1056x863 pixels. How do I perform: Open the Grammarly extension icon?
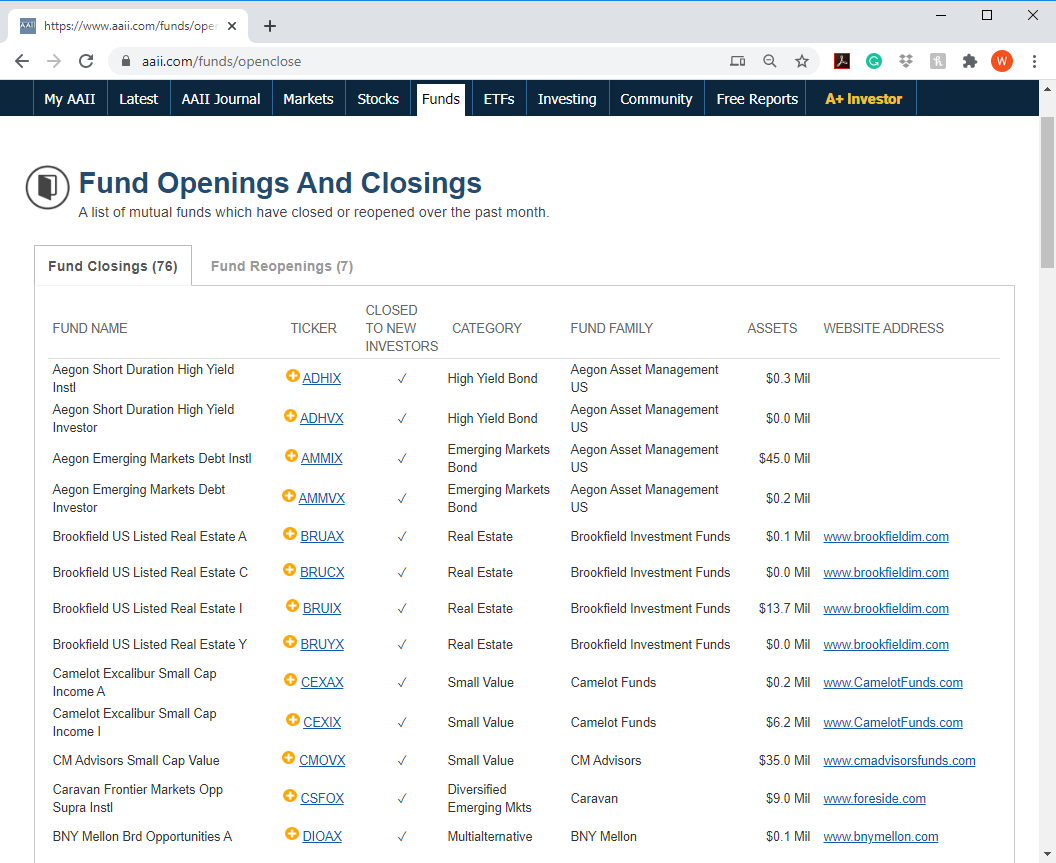(x=874, y=61)
